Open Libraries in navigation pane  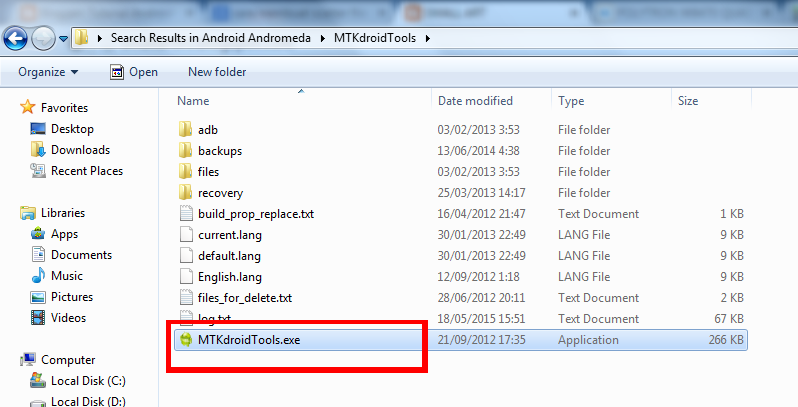pos(63,213)
